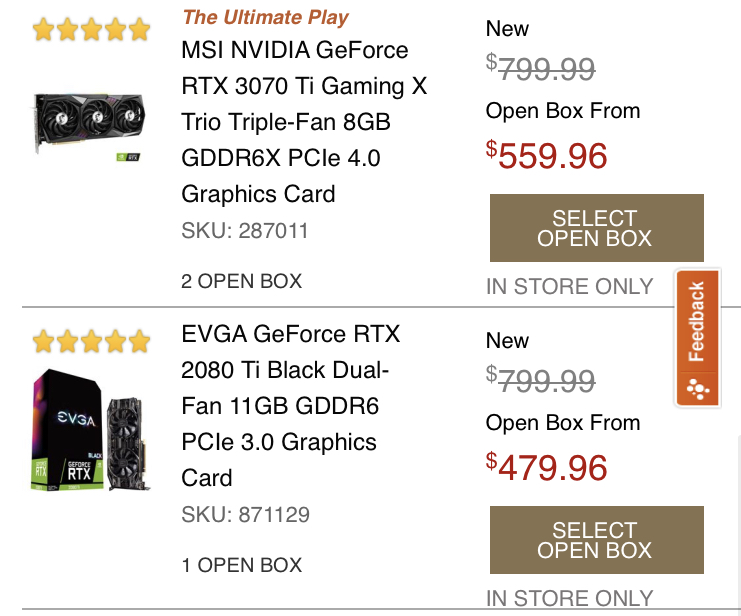Click SKU 287011 text
This screenshot has width=741, height=616.
tap(245, 231)
